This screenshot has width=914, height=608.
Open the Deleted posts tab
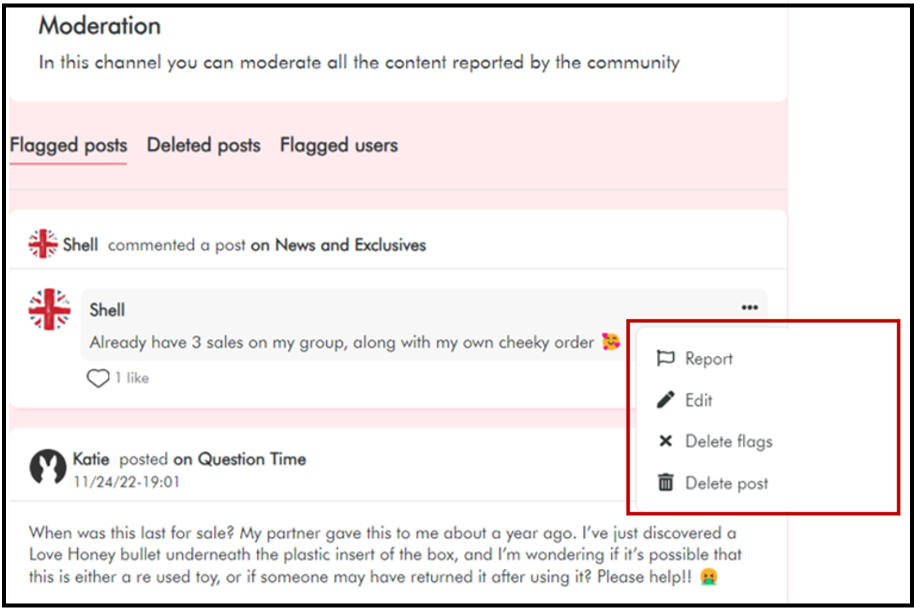tap(203, 145)
